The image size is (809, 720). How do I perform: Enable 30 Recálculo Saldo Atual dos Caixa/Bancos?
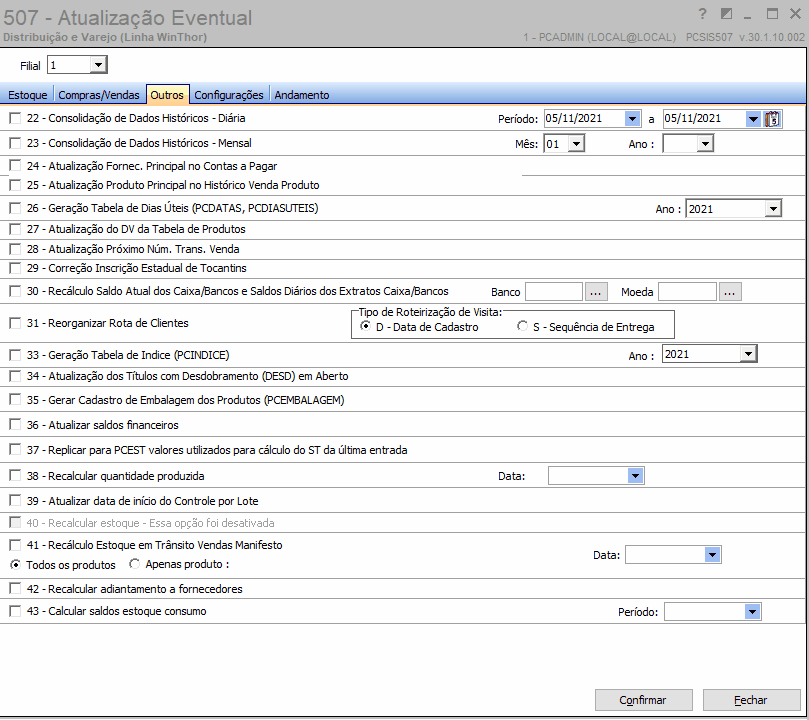click(15, 291)
